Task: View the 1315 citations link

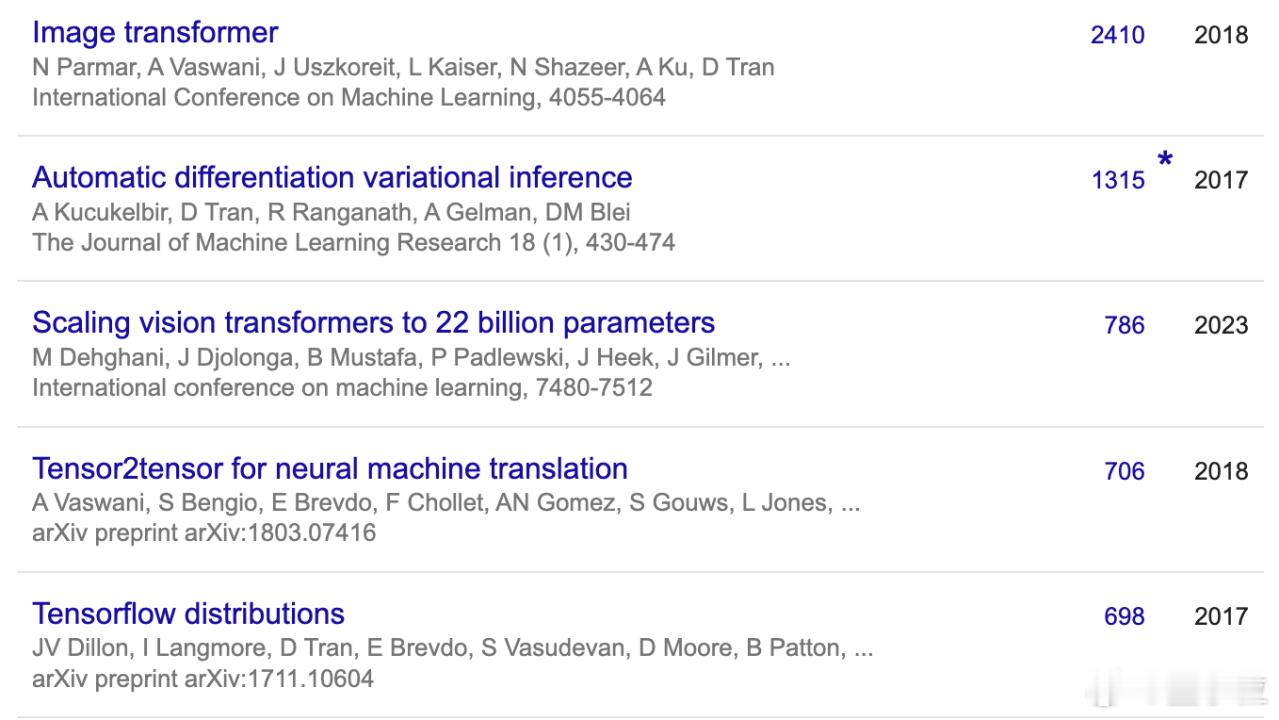Action: [x=1118, y=180]
